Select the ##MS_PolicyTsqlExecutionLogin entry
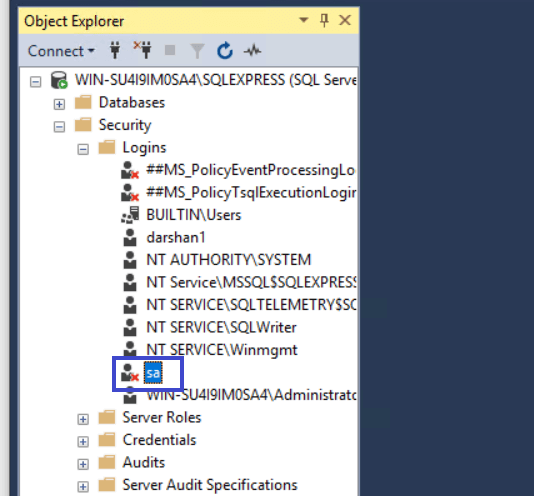This screenshot has width=534, height=496. 251,192
